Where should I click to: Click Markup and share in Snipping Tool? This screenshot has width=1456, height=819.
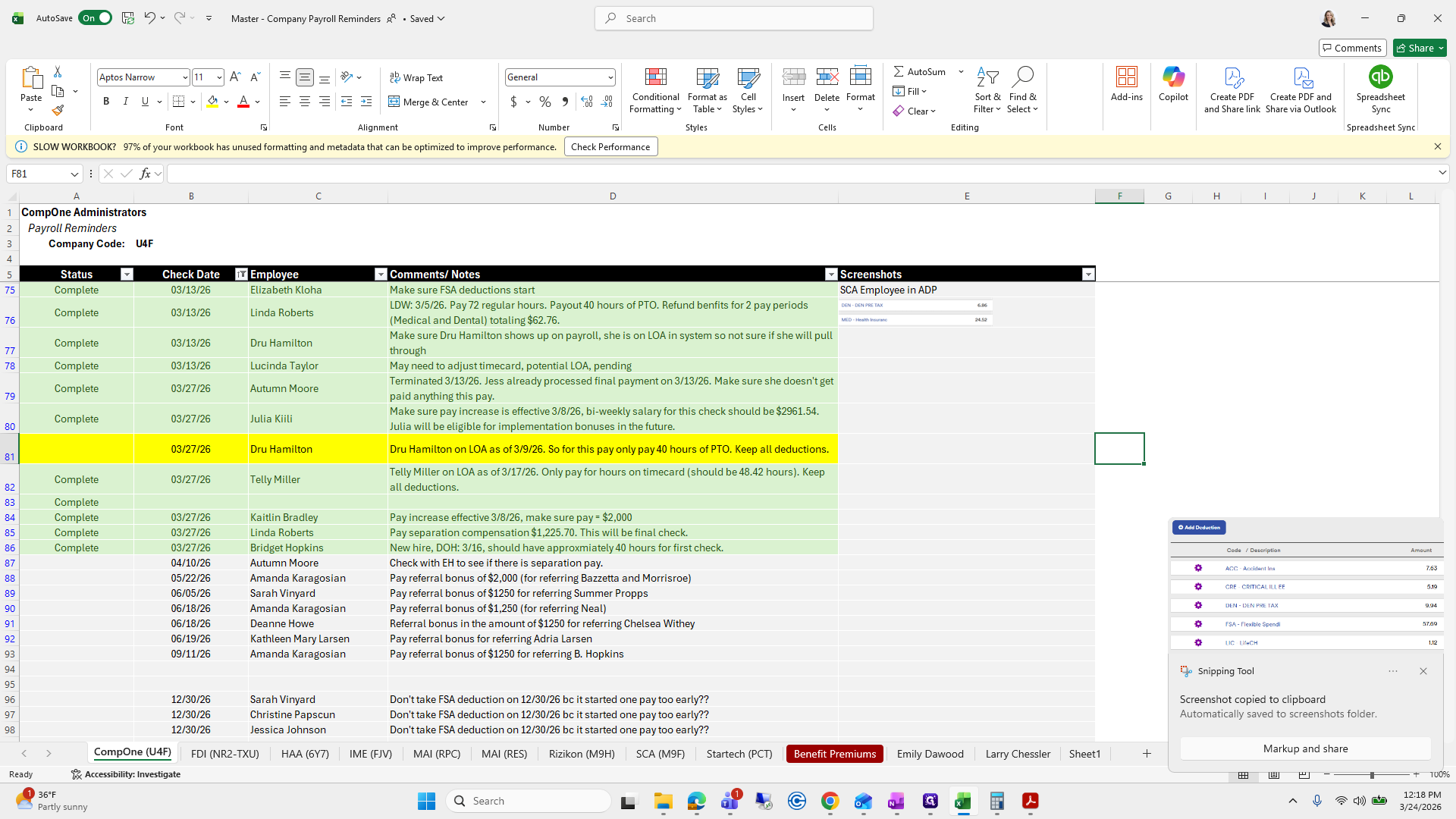[1305, 748]
